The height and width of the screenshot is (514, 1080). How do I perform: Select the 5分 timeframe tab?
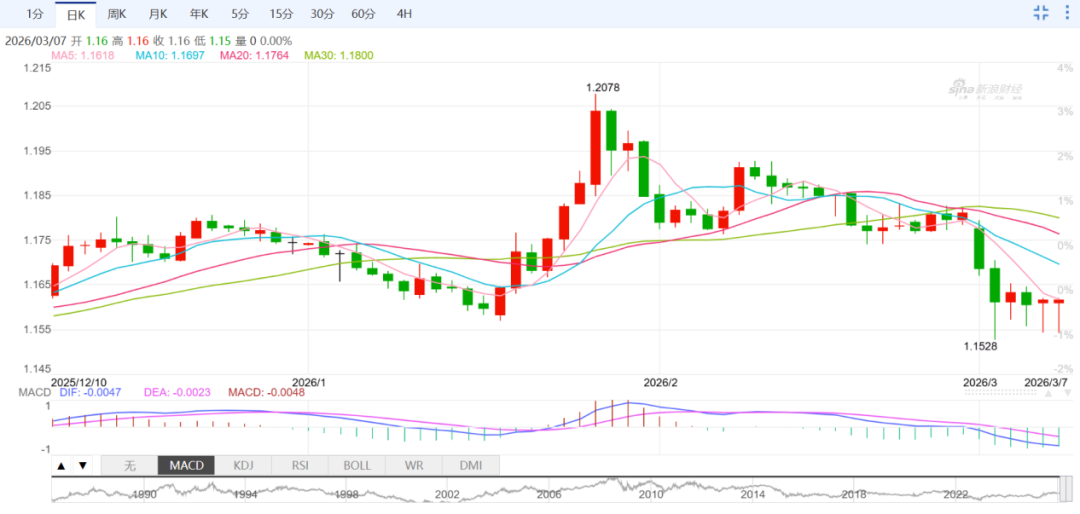point(240,14)
